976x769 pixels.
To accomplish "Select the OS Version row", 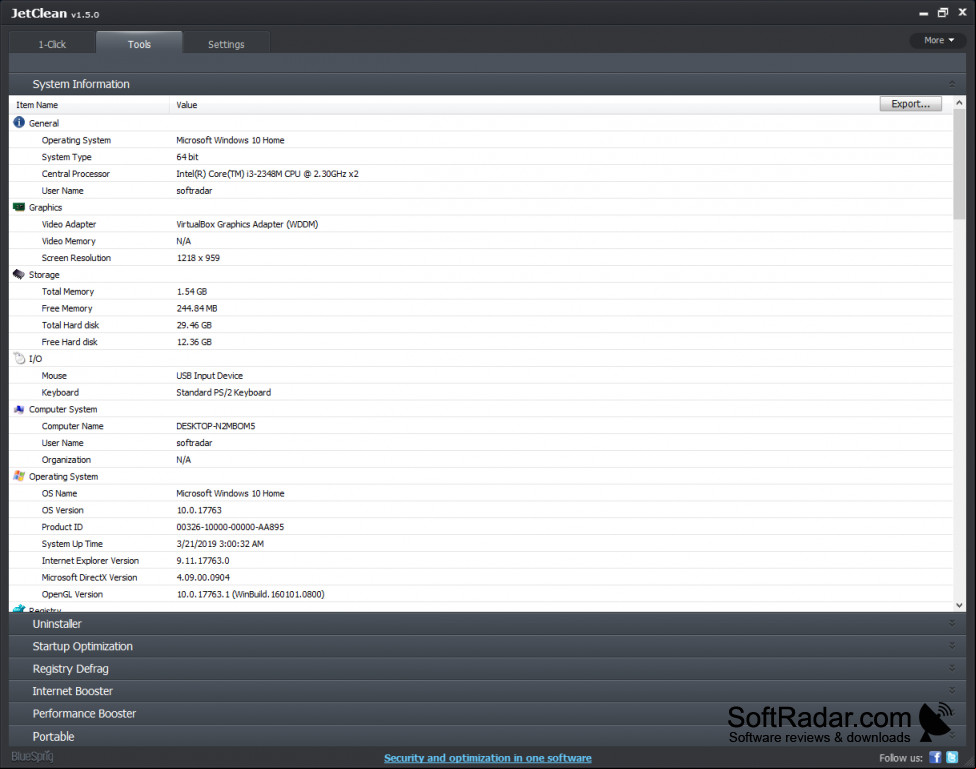I will (x=481, y=510).
